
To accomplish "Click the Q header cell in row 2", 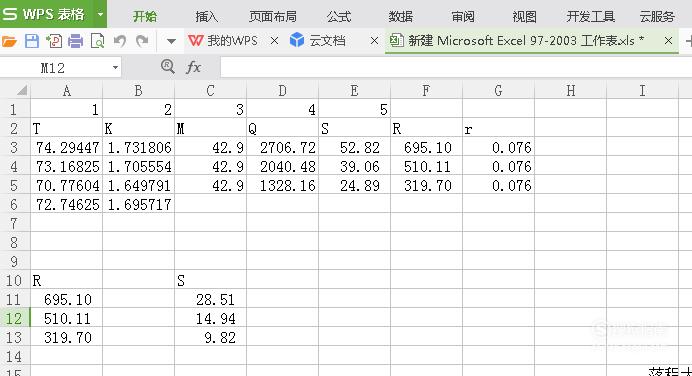I will pos(282,128).
